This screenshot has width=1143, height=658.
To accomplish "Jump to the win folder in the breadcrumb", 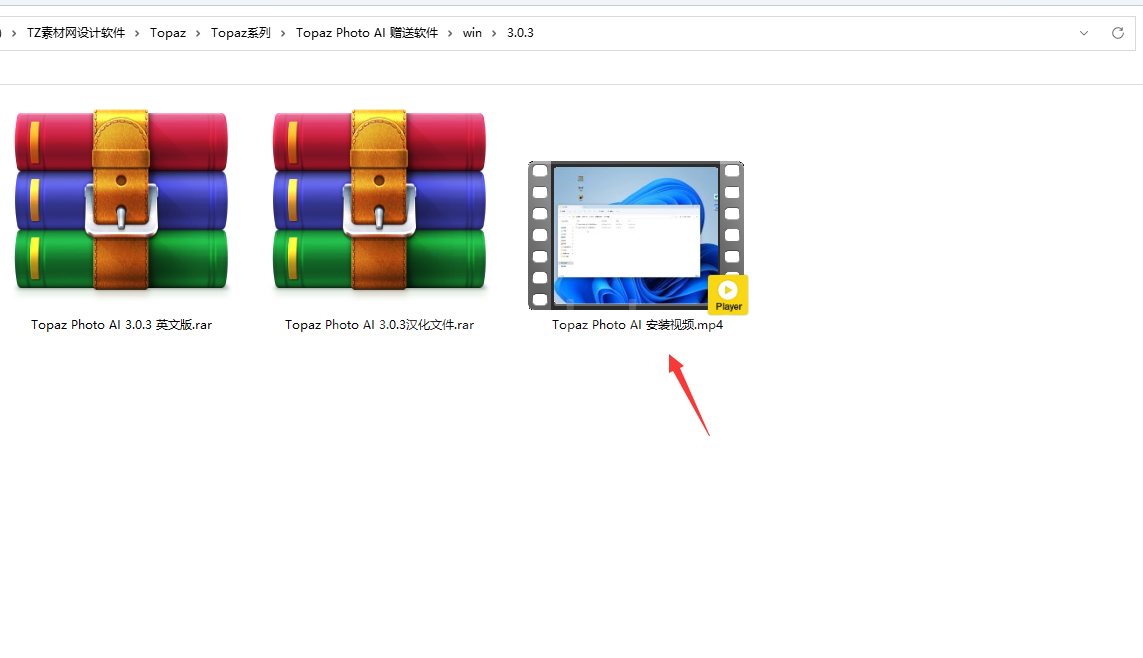I will pos(472,33).
